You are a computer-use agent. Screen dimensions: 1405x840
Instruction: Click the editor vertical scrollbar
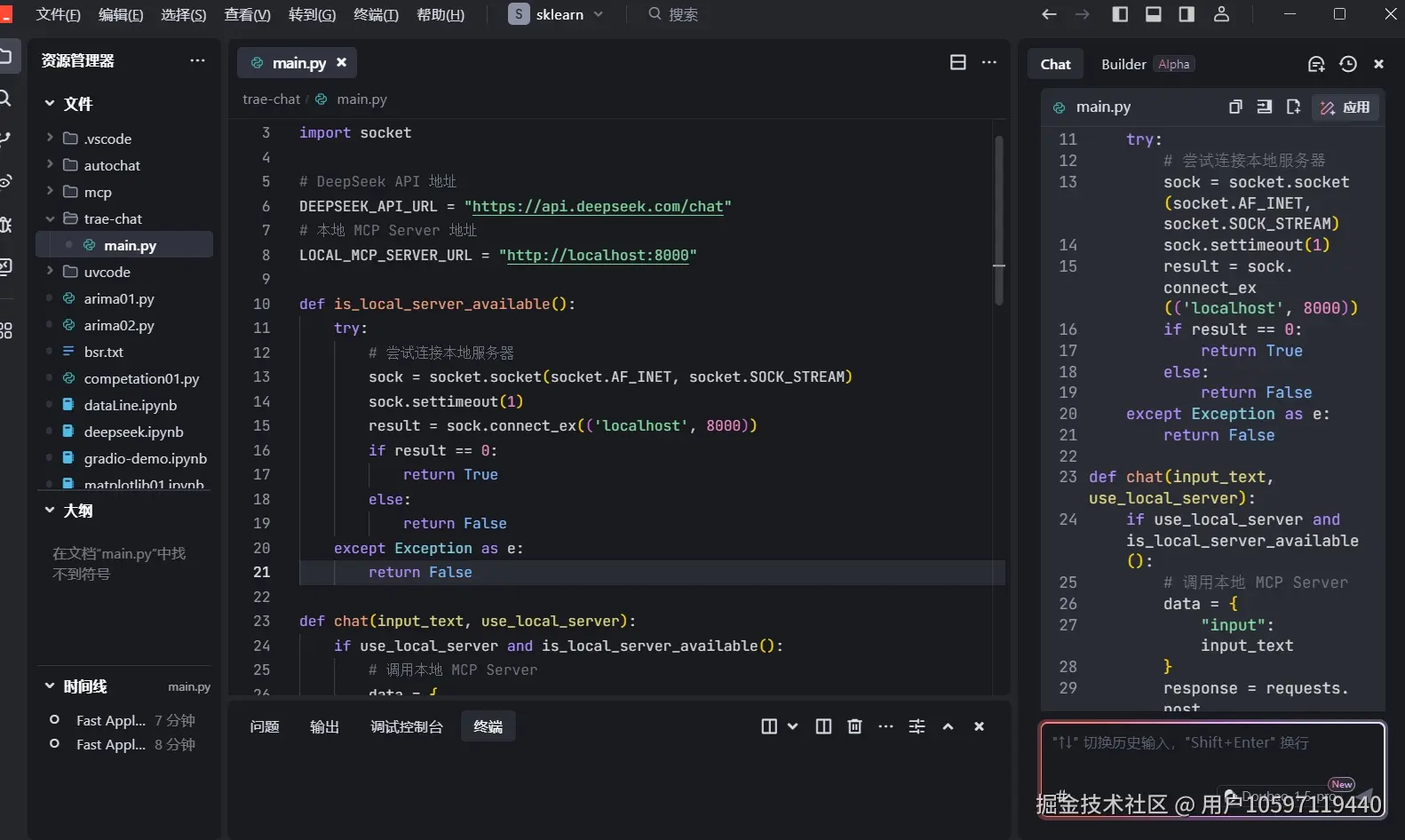click(998, 222)
